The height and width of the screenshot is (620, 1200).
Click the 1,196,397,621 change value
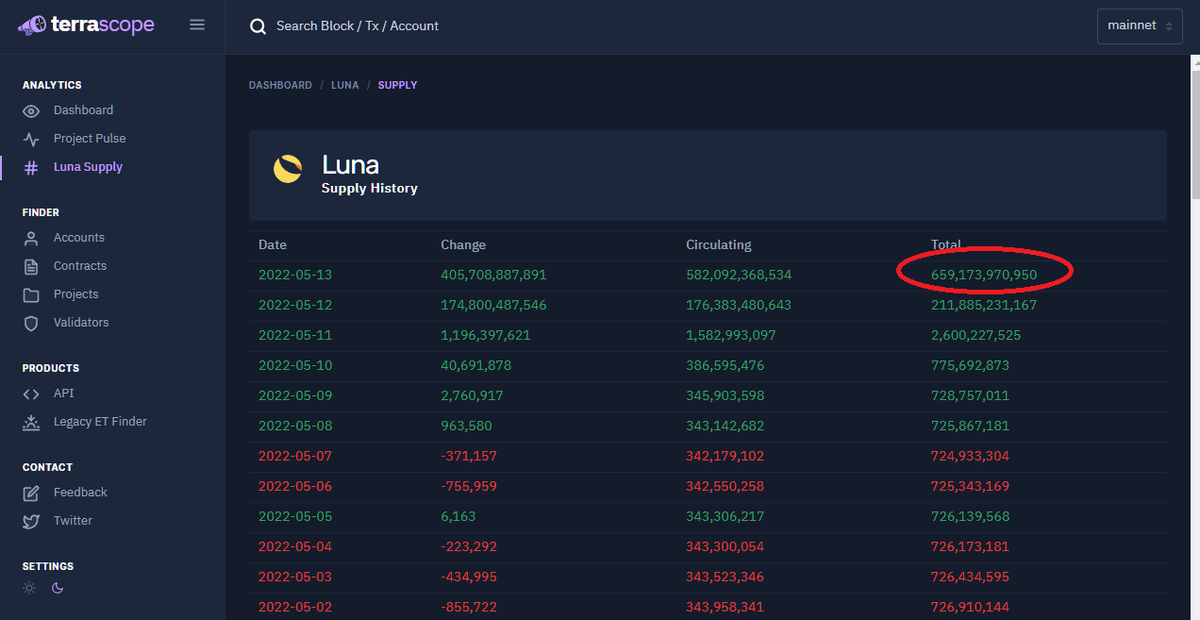(x=486, y=335)
